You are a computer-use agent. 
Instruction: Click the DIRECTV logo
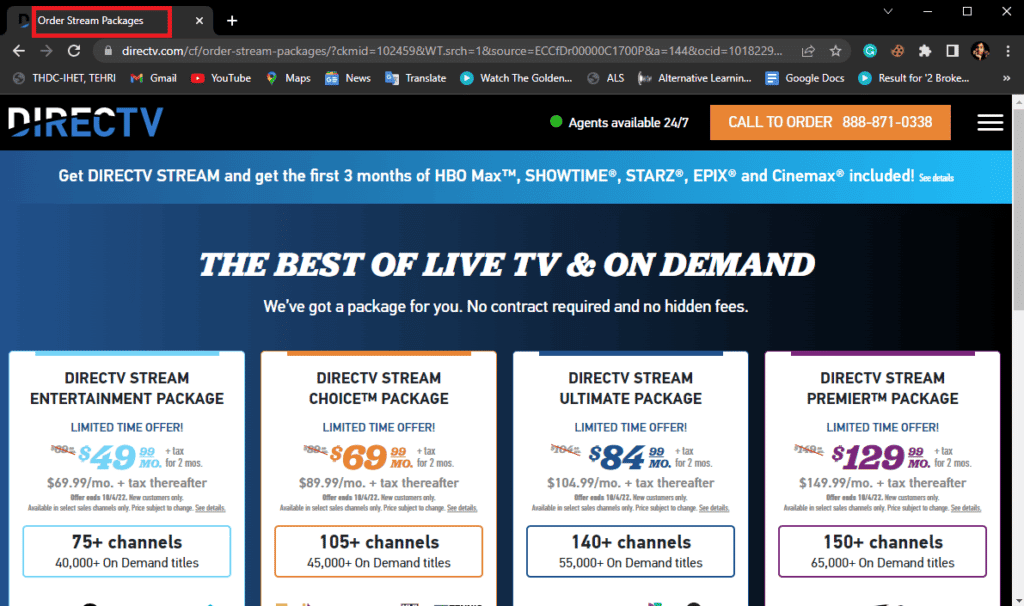[86, 122]
